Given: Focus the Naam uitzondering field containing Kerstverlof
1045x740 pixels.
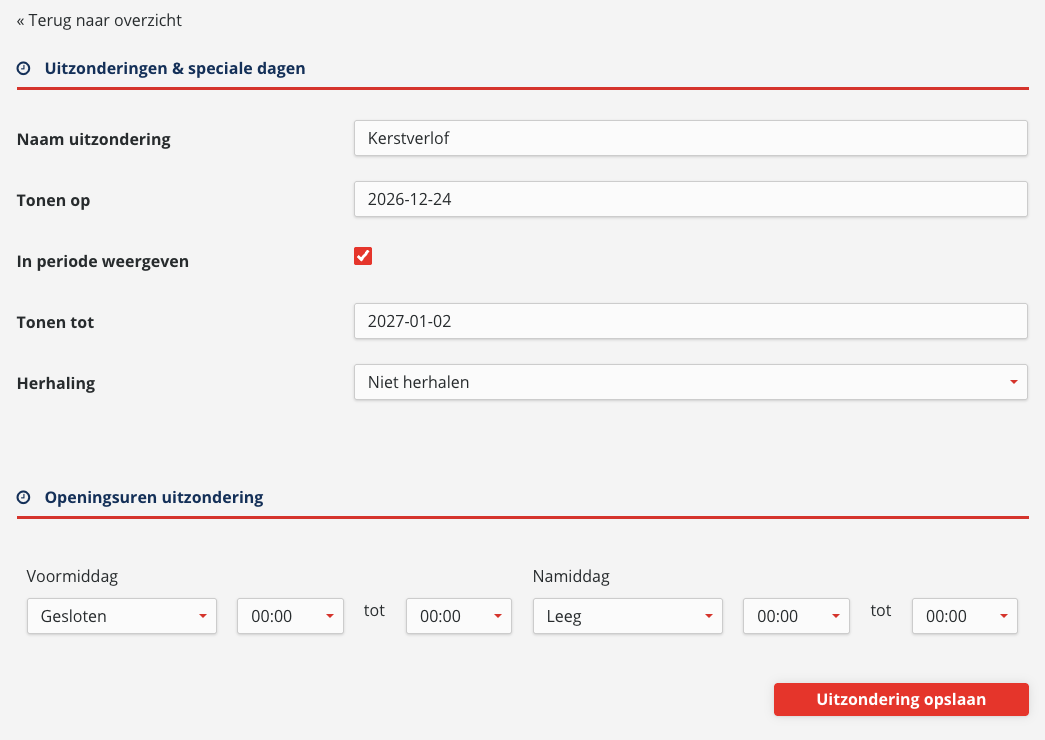Looking at the screenshot, I should pos(690,138).
